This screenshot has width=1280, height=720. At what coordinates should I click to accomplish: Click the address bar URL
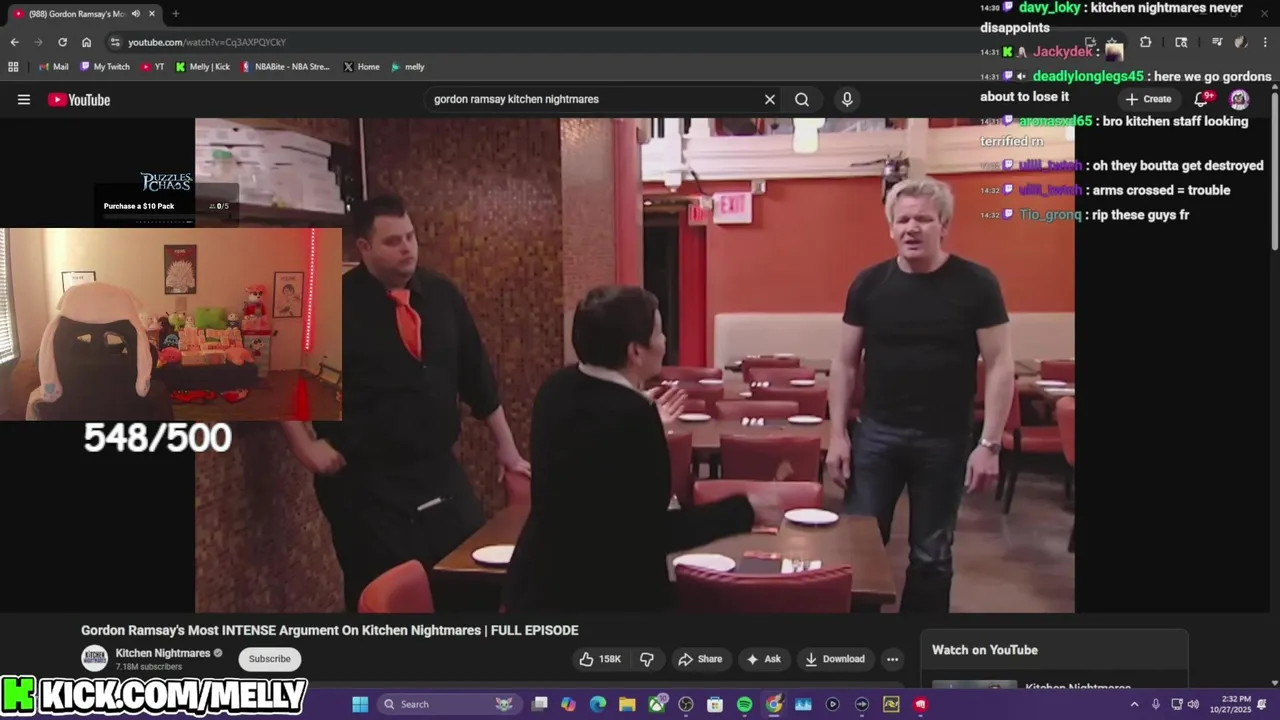tap(207, 42)
